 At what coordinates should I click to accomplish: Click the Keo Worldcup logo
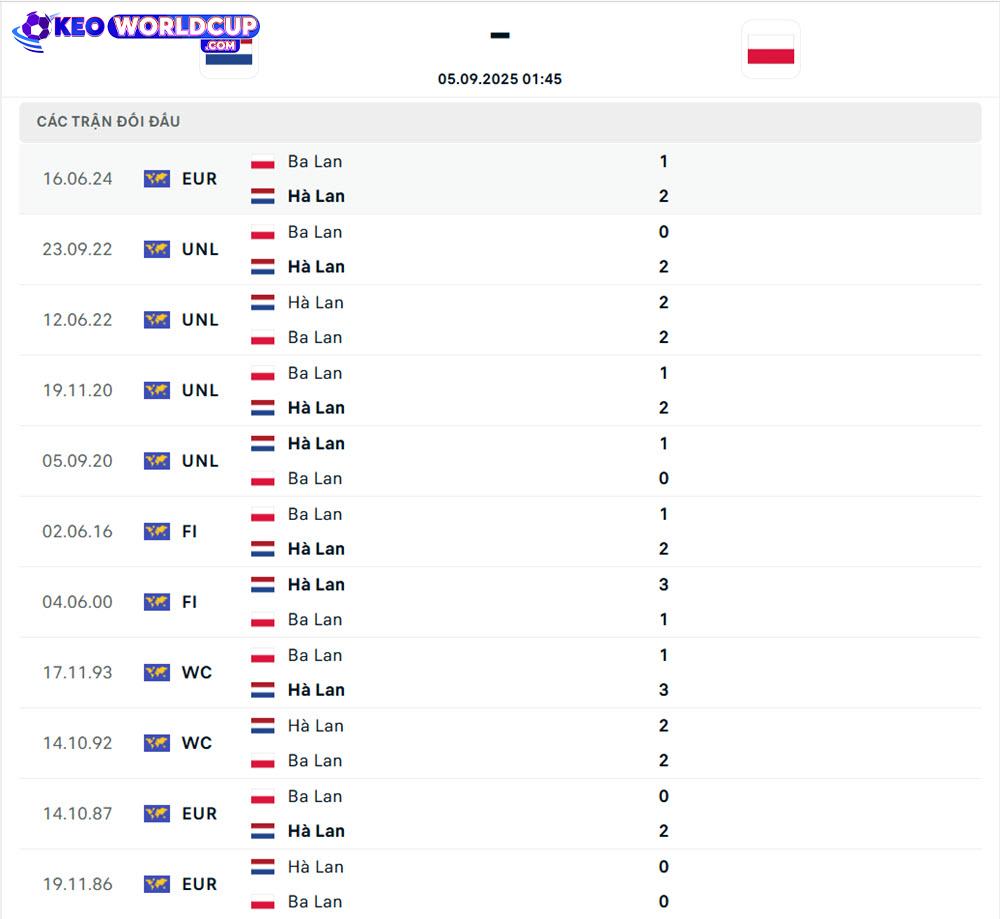[136, 31]
